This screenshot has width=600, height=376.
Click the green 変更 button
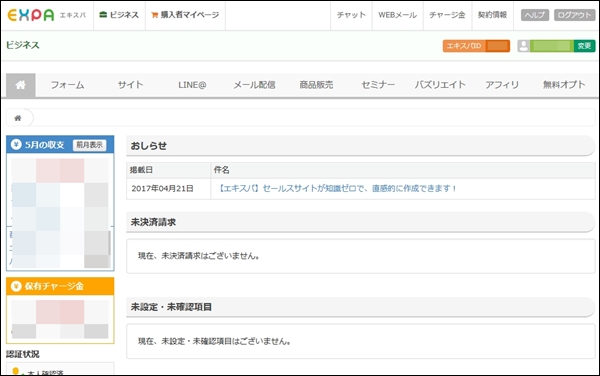tap(584, 46)
